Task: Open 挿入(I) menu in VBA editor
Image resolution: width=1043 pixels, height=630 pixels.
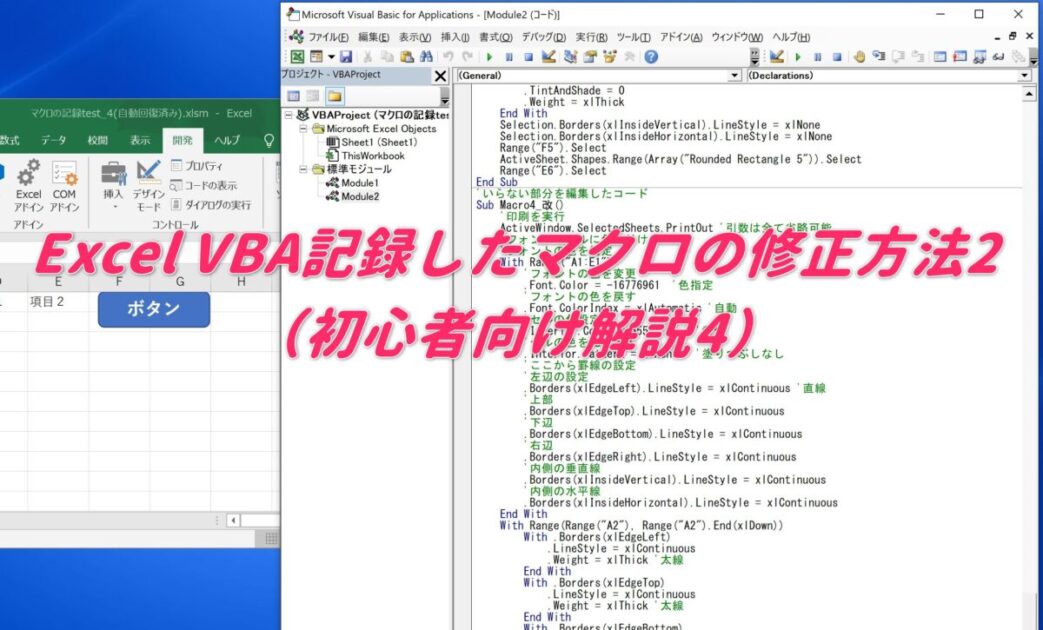Action: 455,37
